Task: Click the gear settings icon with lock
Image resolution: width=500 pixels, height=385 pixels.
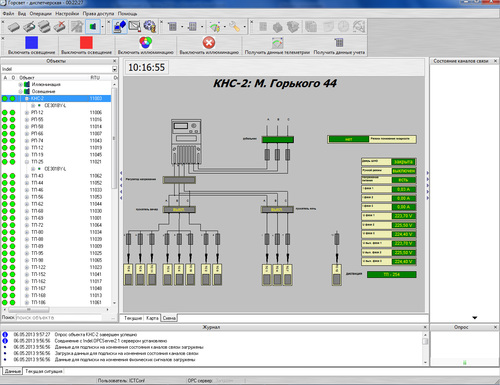Action: coord(150,27)
